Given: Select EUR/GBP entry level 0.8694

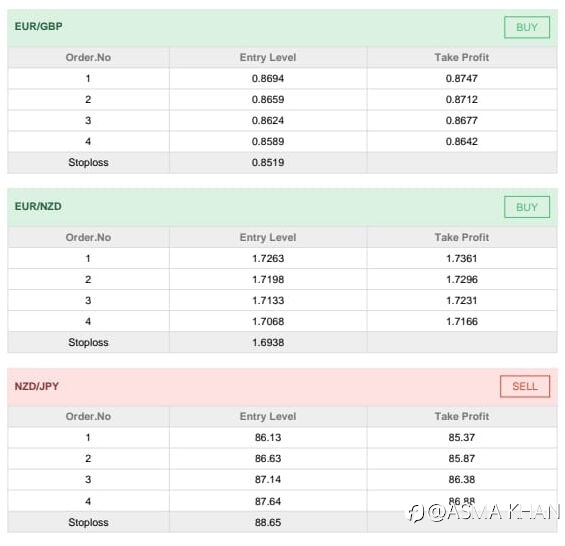Looking at the screenshot, I should 268,78.
